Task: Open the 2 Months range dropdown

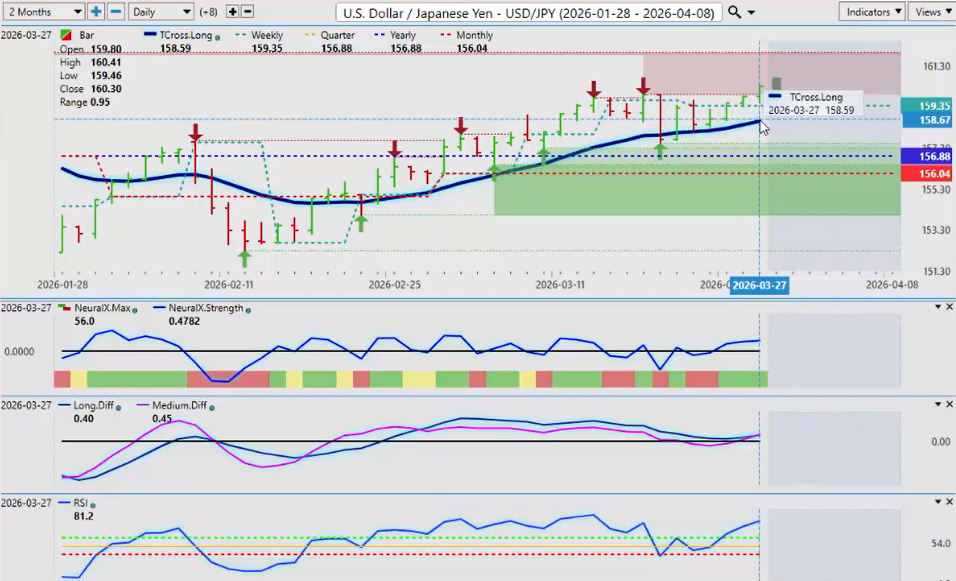Action: [x=42, y=12]
